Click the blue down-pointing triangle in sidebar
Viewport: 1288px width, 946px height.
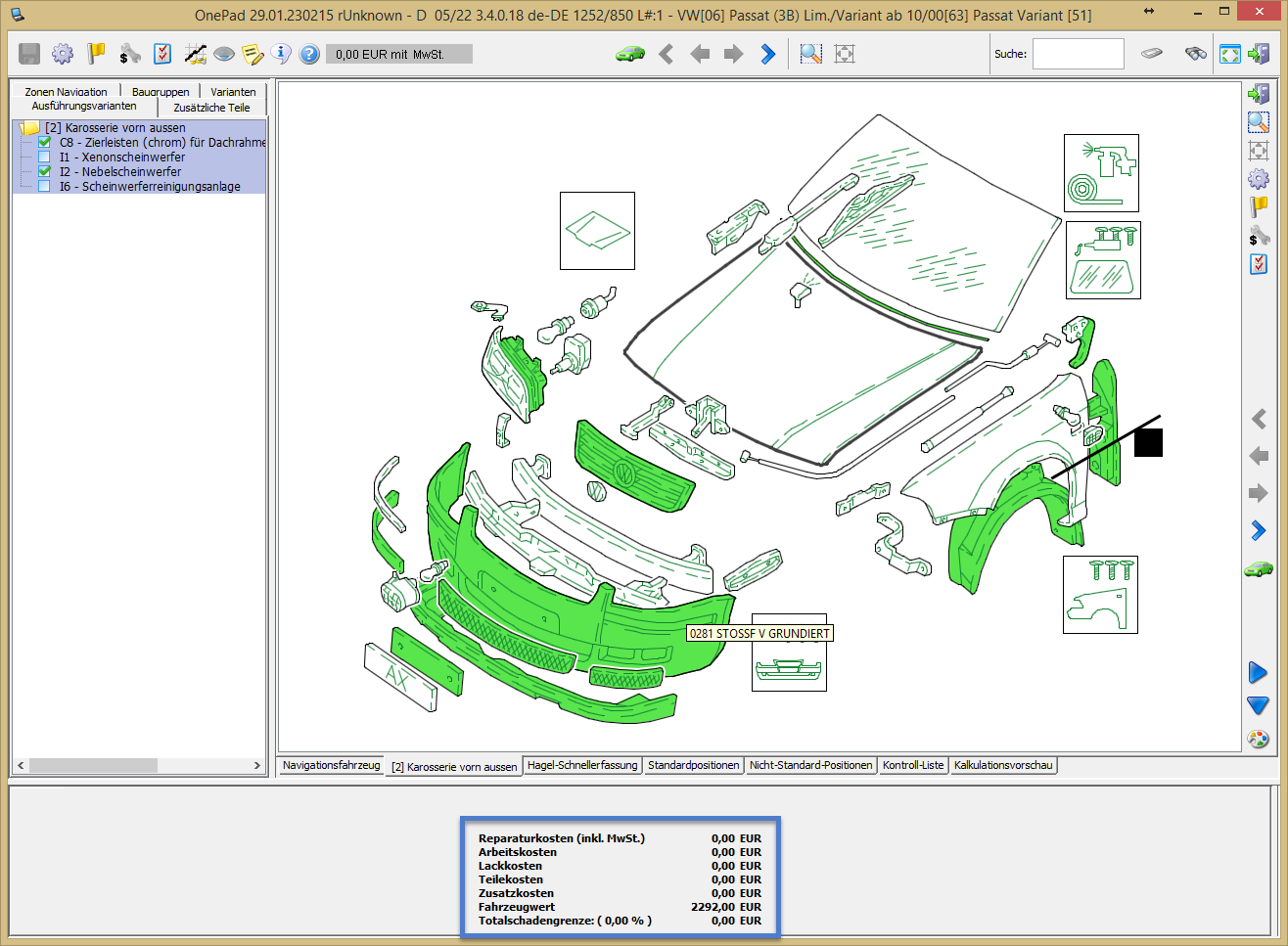1259,705
